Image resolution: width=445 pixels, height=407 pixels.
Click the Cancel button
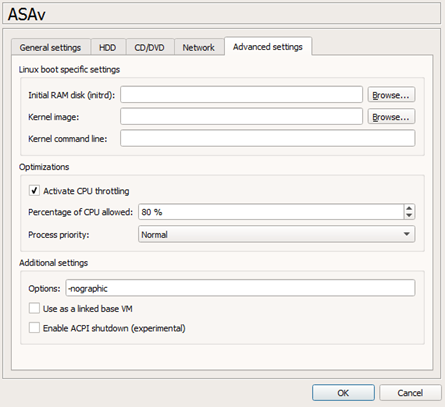(x=410, y=393)
